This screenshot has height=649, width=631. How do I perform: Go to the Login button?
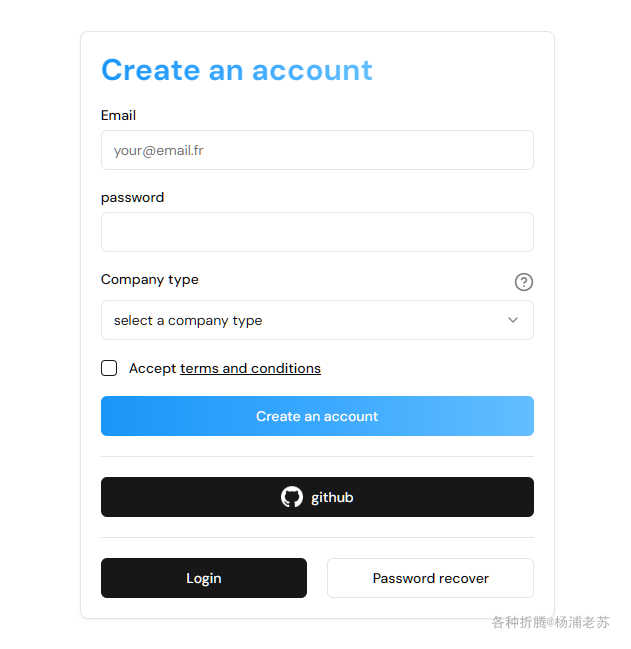coord(204,578)
